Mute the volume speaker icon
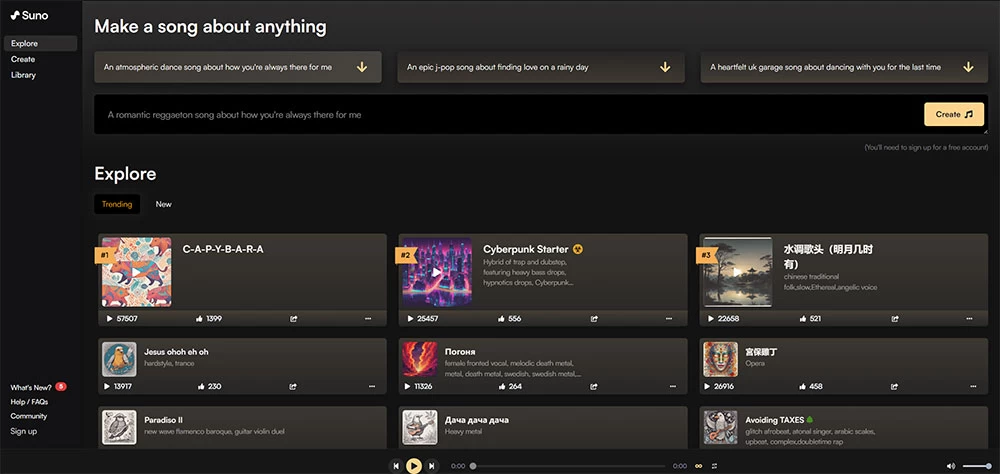The height and width of the screenshot is (474, 1000). [x=951, y=466]
